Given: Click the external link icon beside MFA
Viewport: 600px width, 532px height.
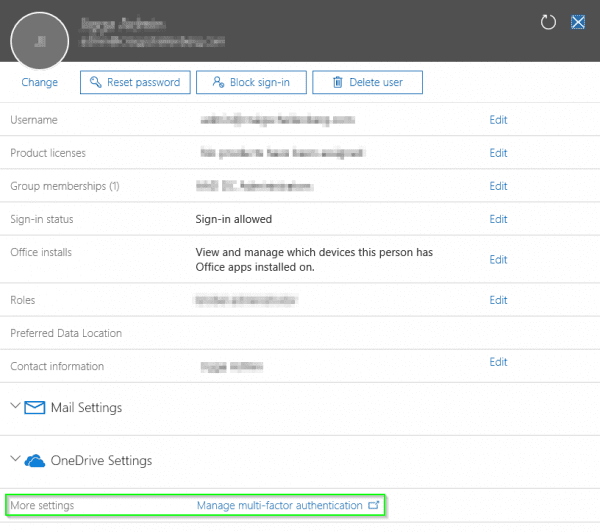Looking at the screenshot, I should [x=374, y=506].
